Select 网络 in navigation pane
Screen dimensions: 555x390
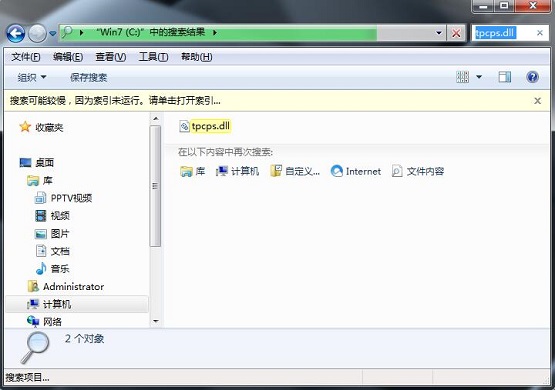(52, 322)
